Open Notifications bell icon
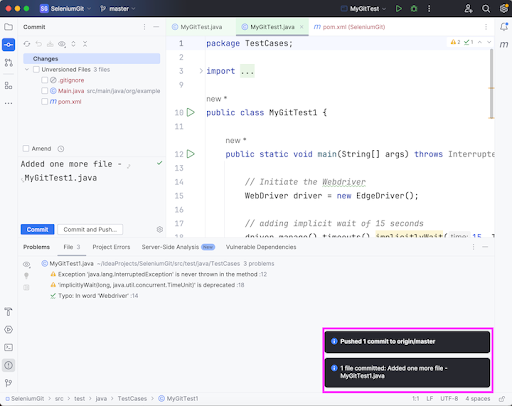Image resolution: width=512 pixels, height=406 pixels. pos(504,27)
